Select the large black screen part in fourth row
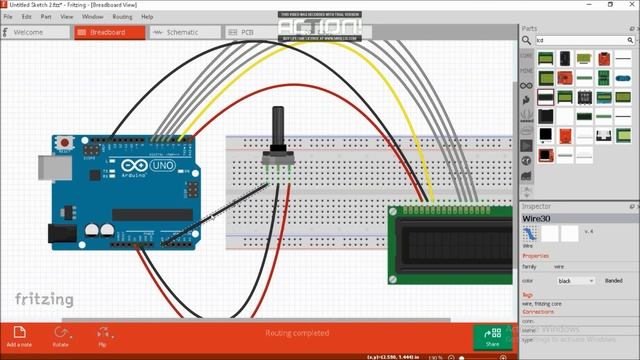Viewport: 640px width, 360px height. [546, 116]
